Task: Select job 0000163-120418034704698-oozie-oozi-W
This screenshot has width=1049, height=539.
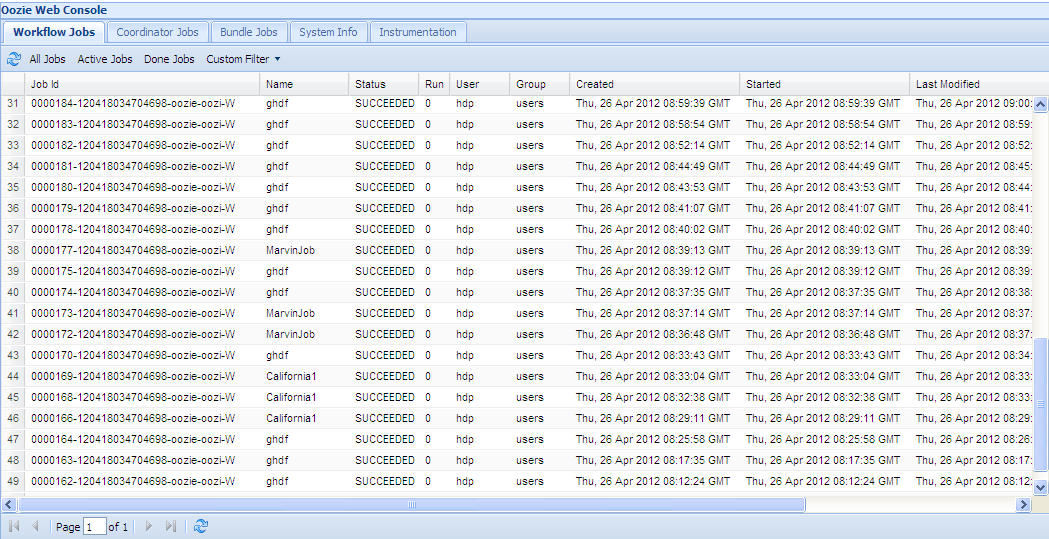Action: tap(133, 460)
